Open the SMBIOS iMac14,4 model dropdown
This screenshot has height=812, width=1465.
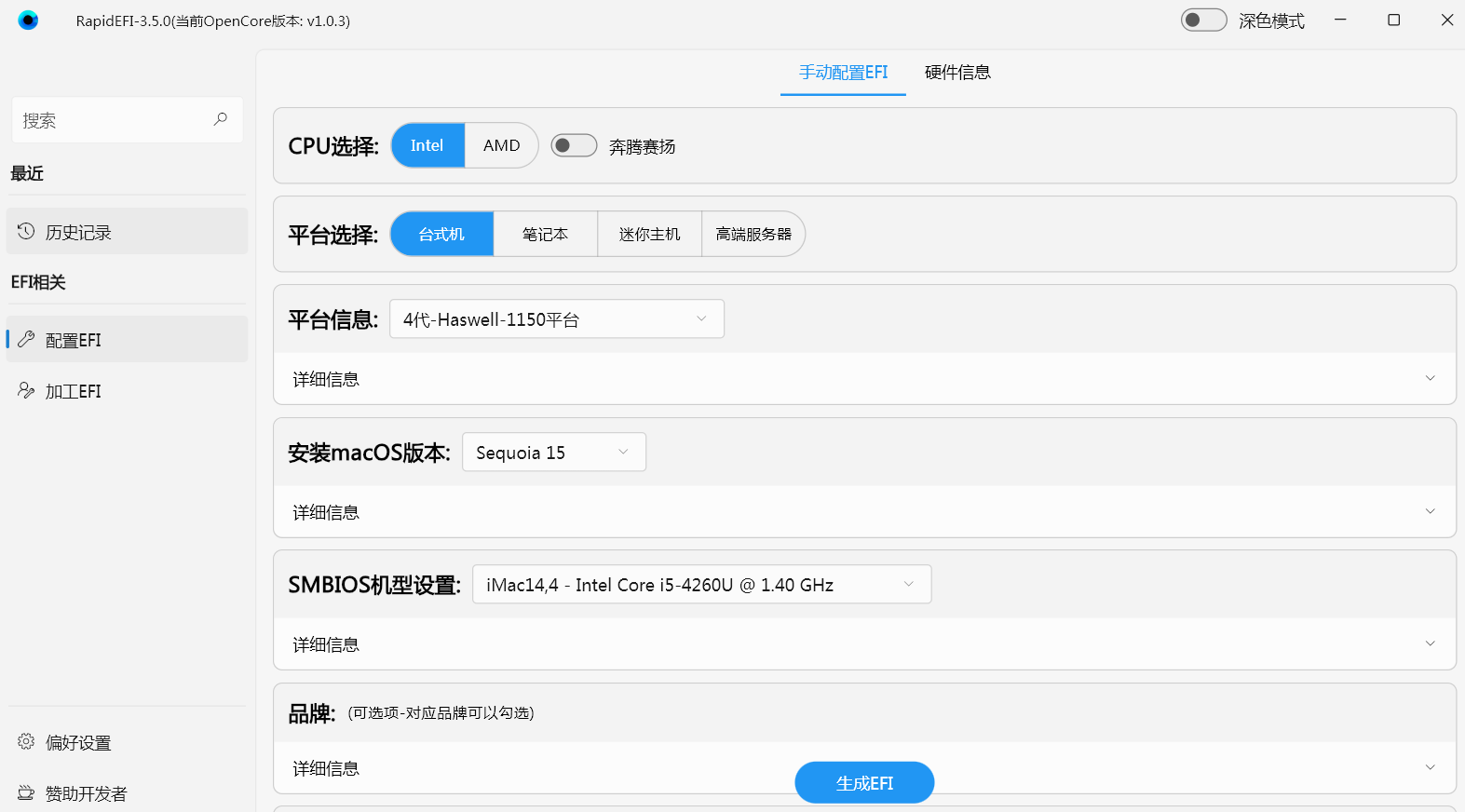[702, 585]
